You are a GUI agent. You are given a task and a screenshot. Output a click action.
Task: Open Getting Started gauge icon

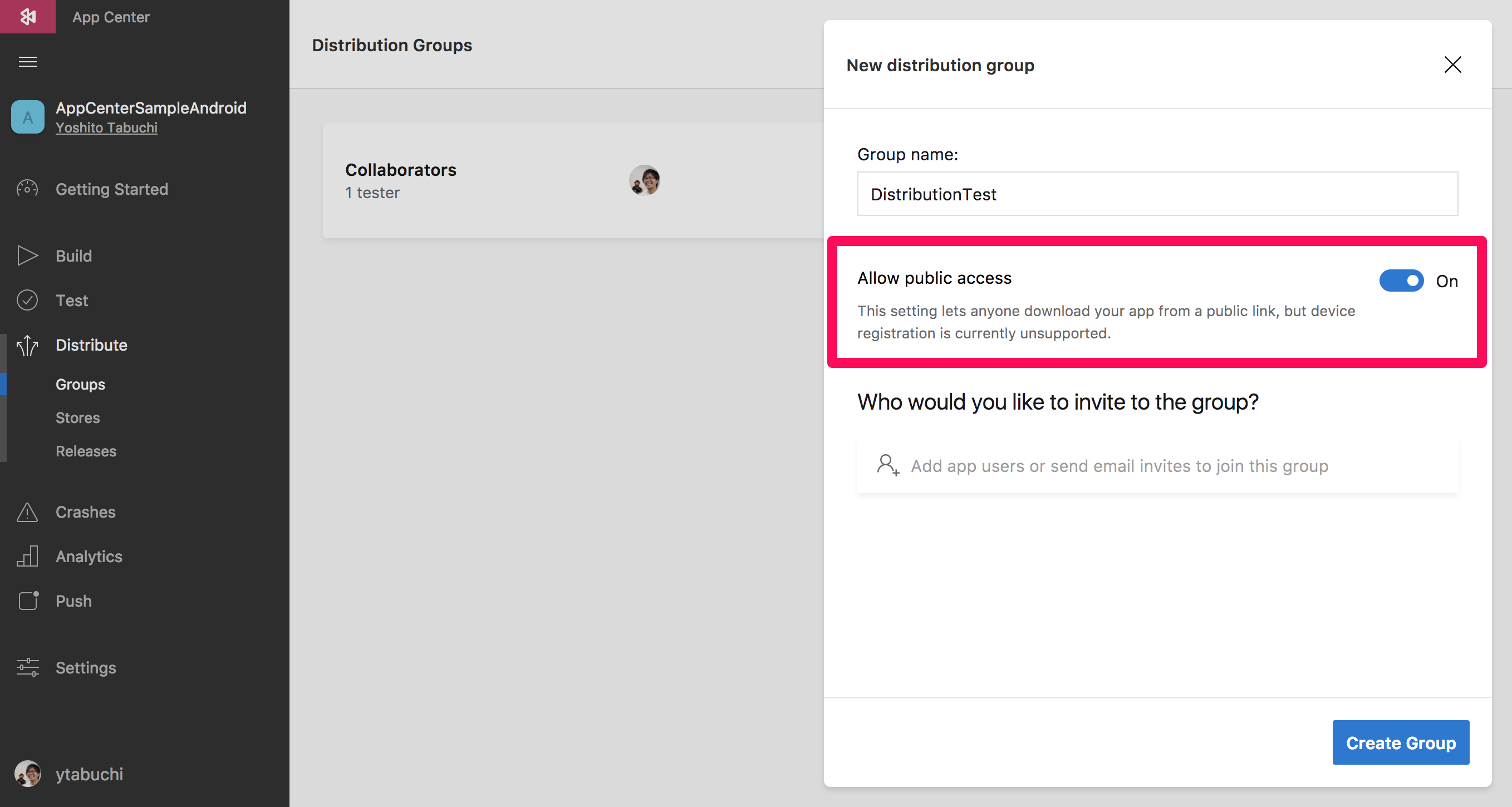coord(27,189)
